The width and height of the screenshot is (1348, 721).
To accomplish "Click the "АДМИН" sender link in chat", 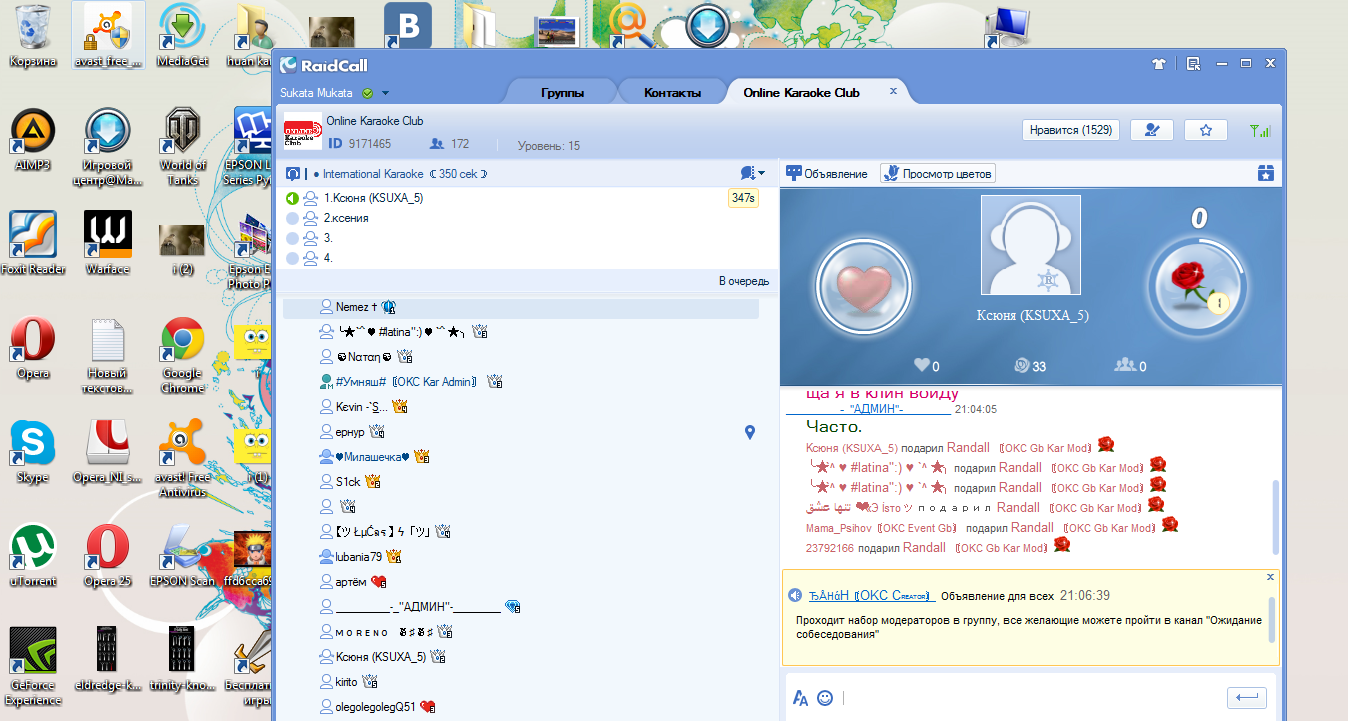I will pyautogui.click(x=868, y=409).
